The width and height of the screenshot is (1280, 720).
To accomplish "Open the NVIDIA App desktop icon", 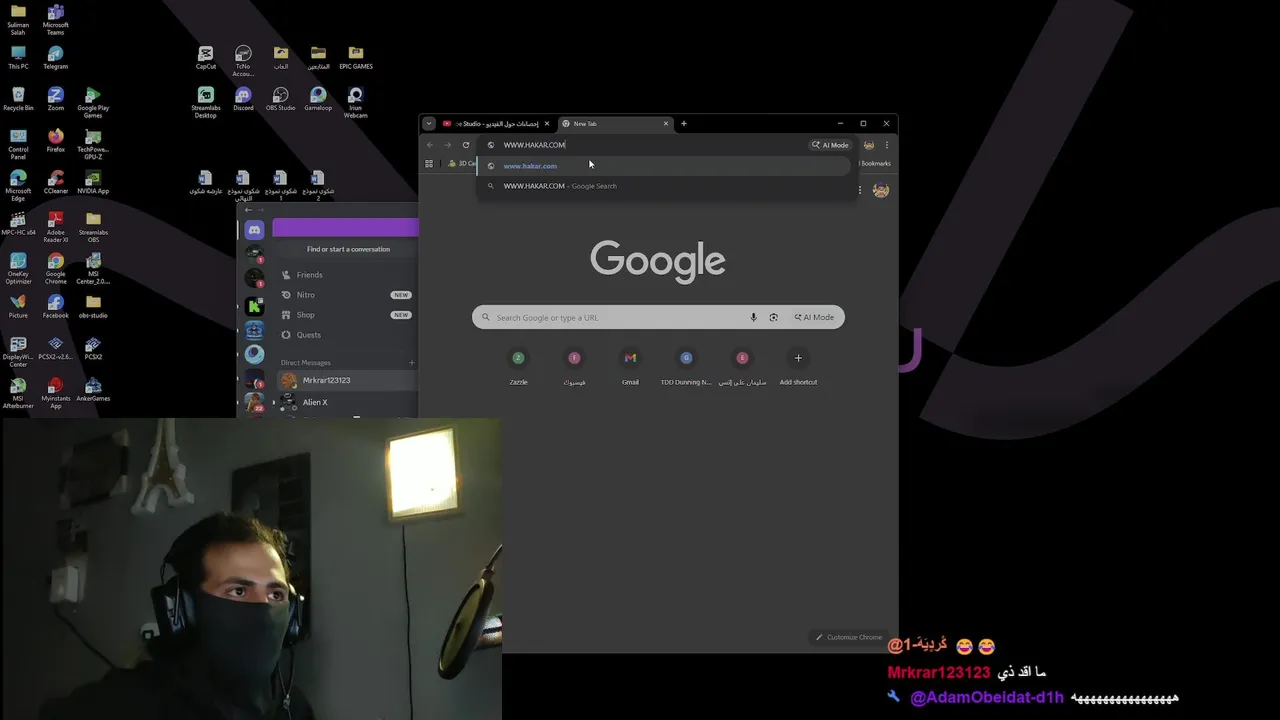I will tap(93, 182).
